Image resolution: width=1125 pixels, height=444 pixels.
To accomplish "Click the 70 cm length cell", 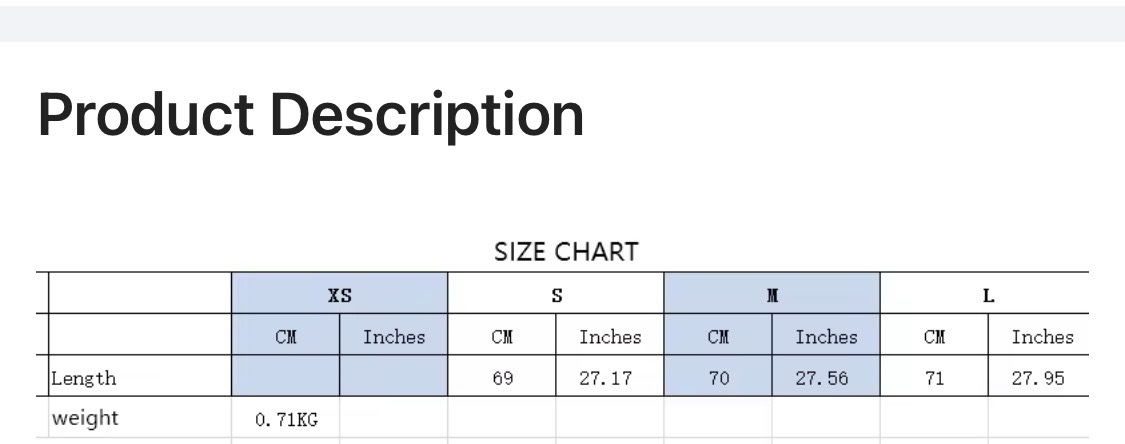I will click(718, 379).
